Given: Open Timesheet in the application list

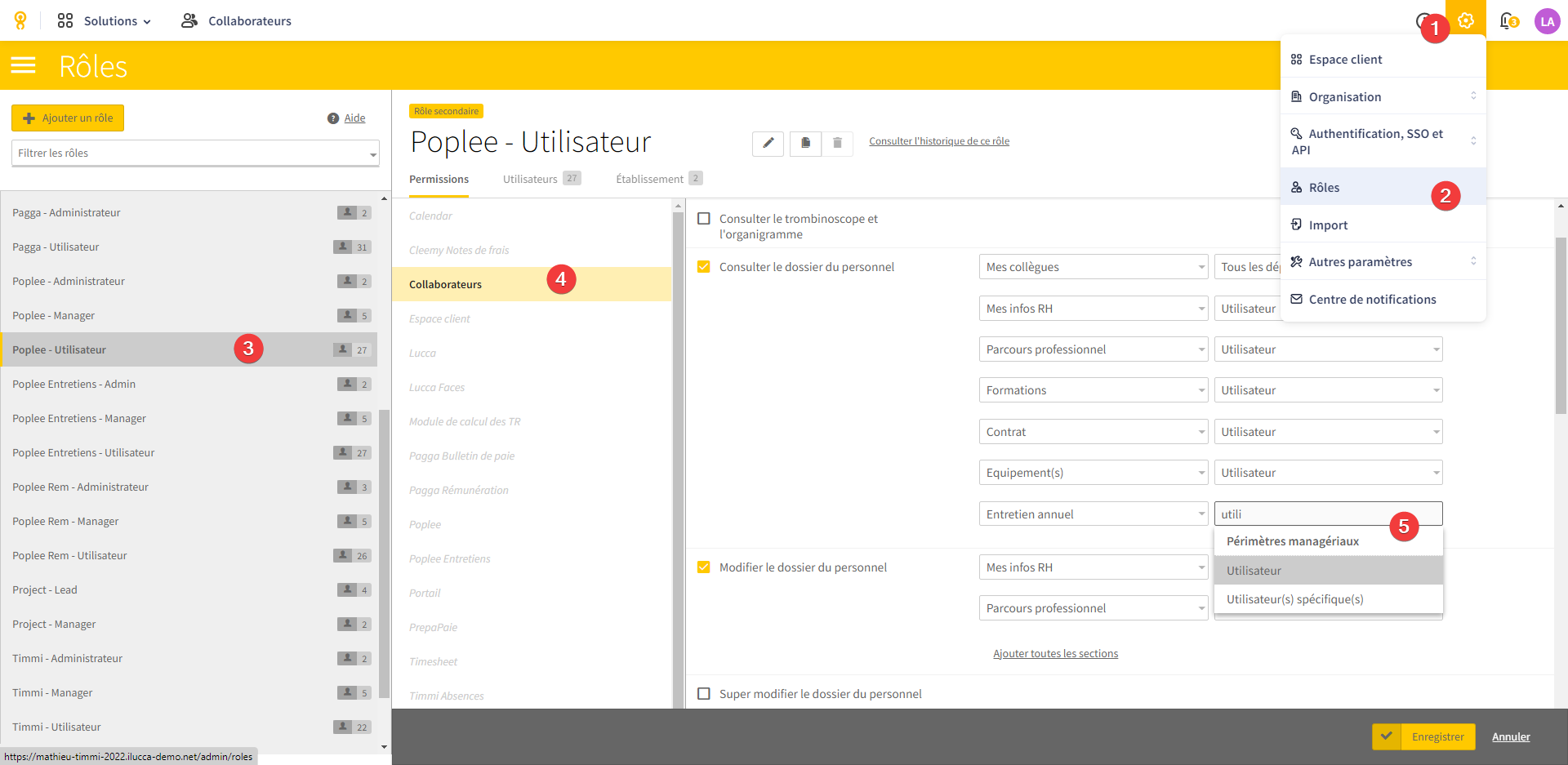Looking at the screenshot, I should 532,661.
